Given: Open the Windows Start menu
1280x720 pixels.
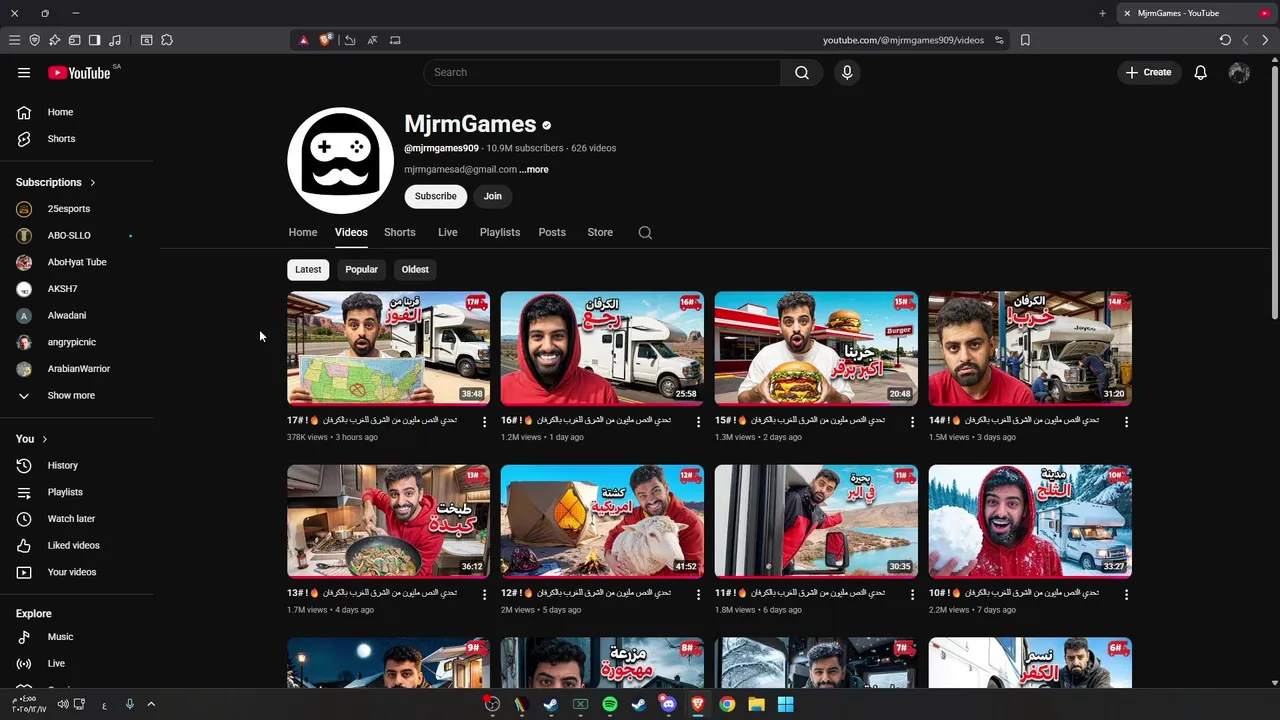Looking at the screenshot, I should click(x=786, y=704).
